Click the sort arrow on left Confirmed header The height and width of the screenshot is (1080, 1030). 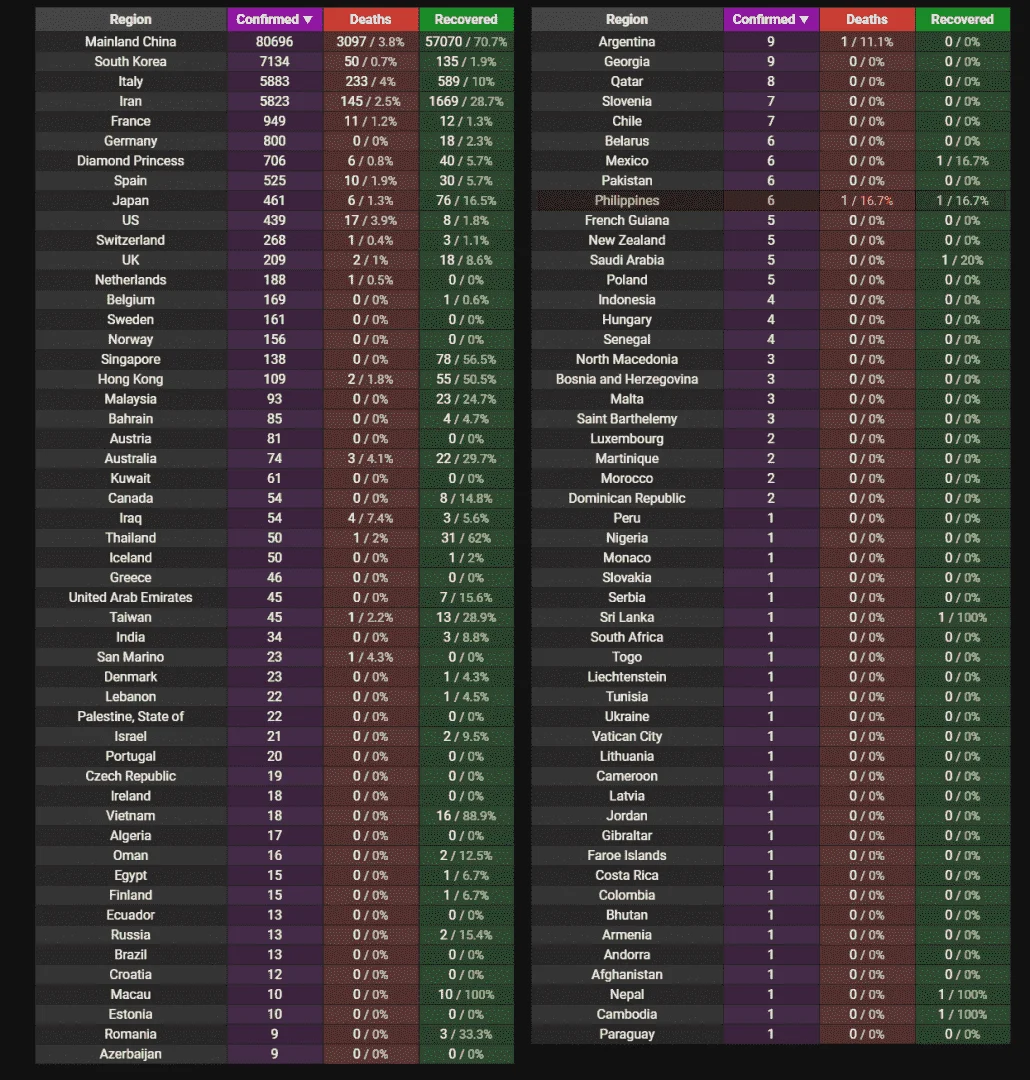[308, 20]
